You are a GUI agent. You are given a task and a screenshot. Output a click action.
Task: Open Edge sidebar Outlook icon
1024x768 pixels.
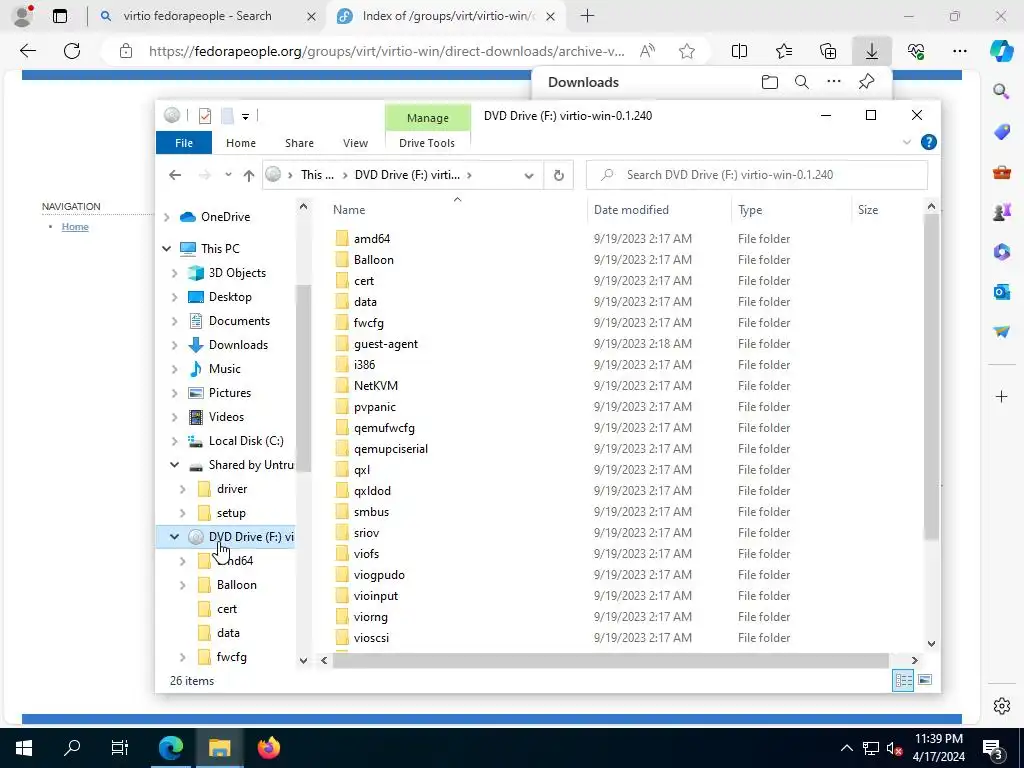(x=1001, y=291)
